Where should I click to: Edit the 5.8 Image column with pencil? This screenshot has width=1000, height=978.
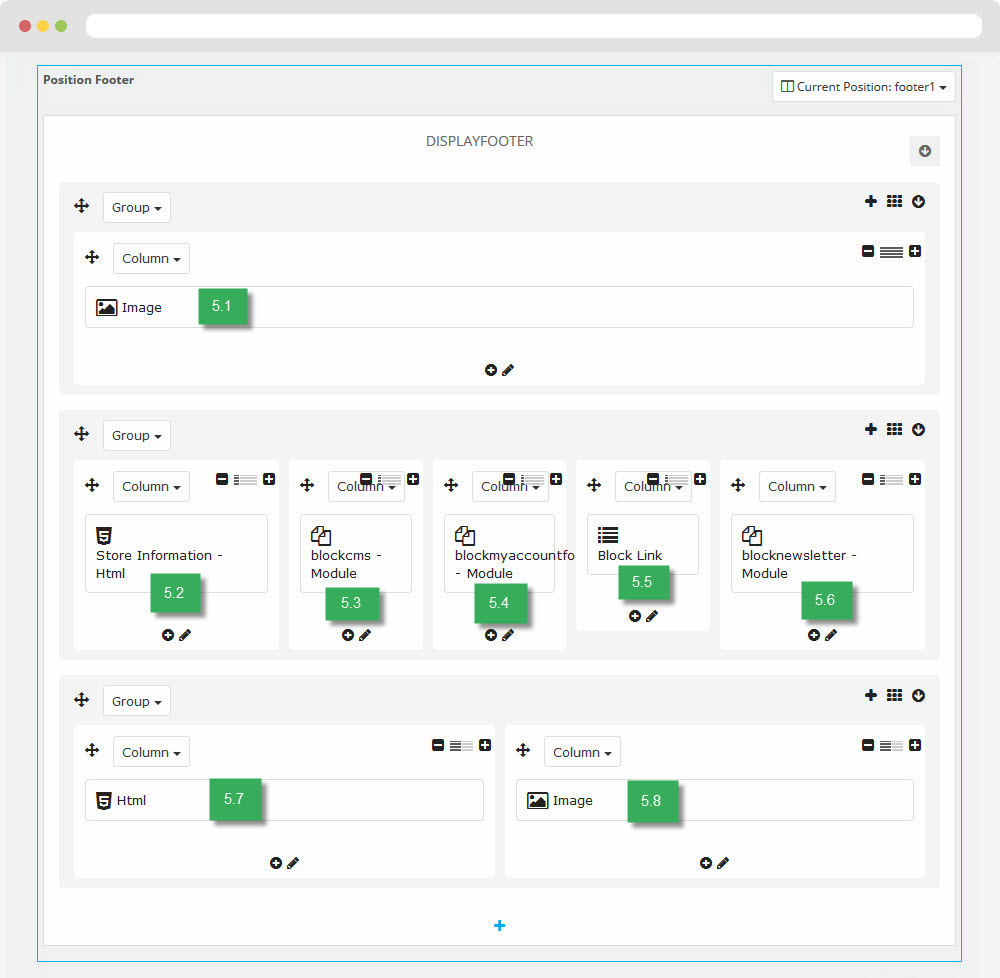click(x=723, y=863)
